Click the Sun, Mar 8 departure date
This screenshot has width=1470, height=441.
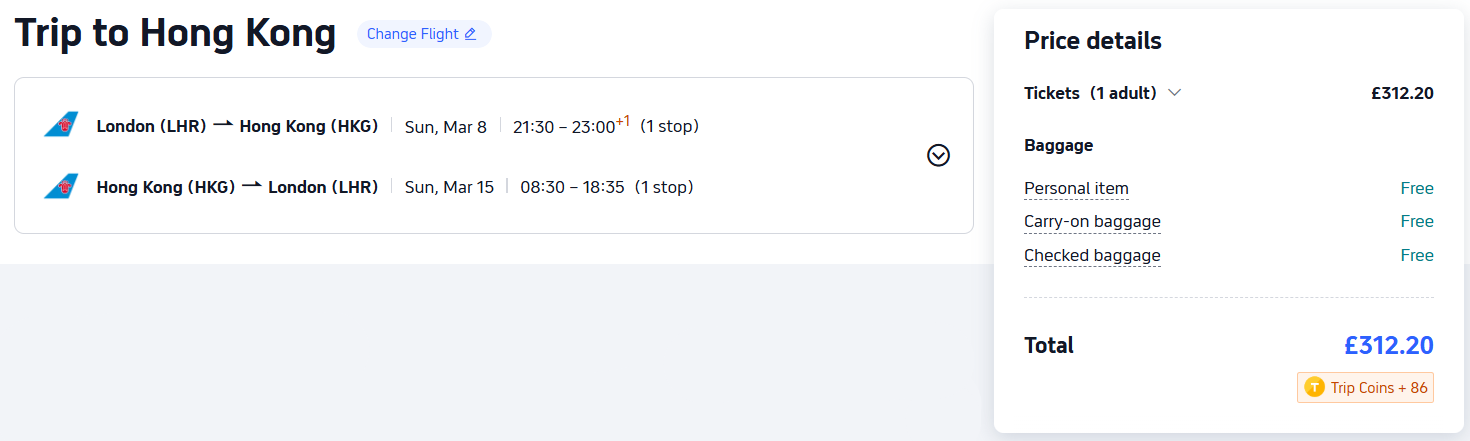pos(445,126)
